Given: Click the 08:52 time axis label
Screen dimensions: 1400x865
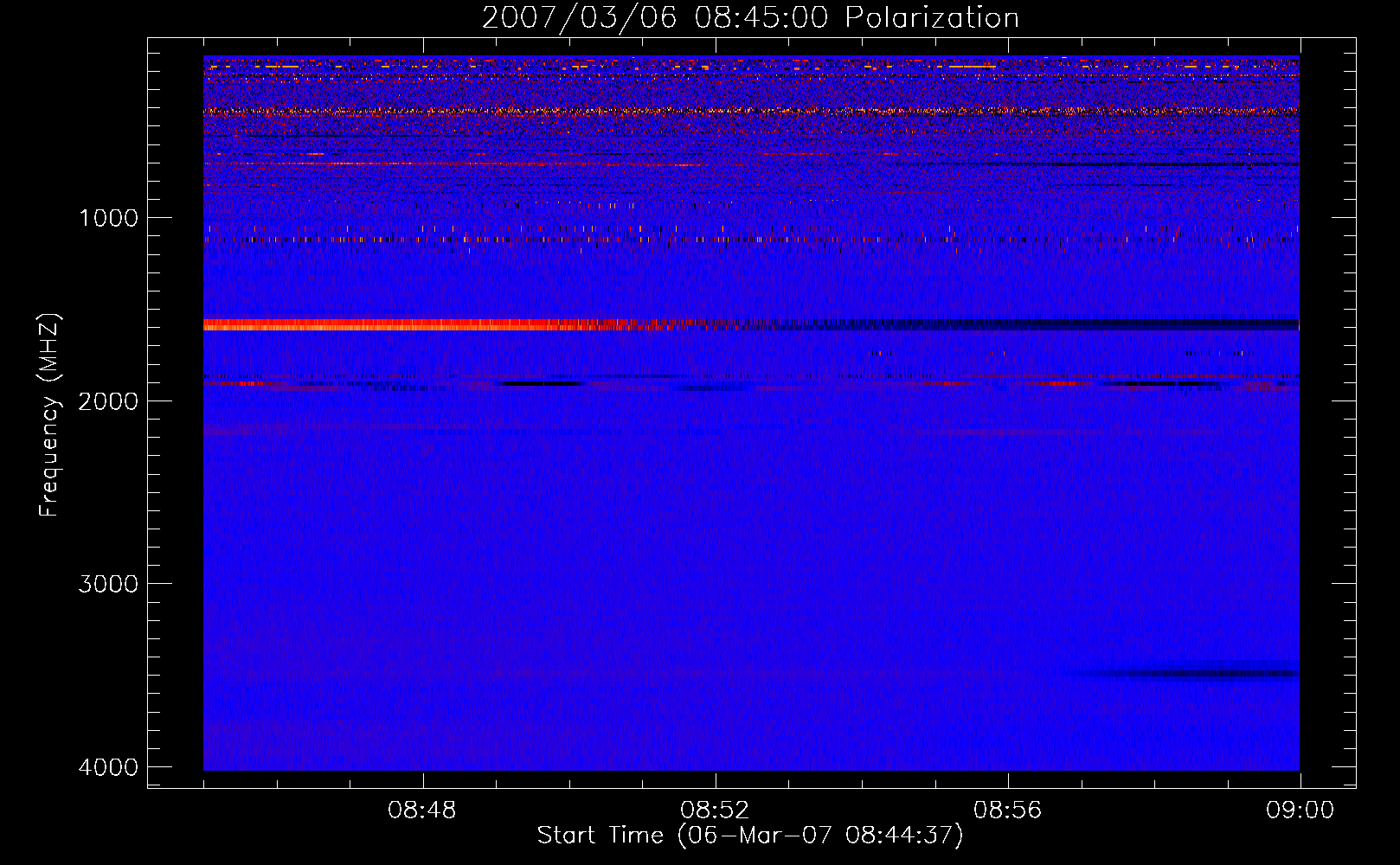Looking at the screenshot, I should (715, 811).
